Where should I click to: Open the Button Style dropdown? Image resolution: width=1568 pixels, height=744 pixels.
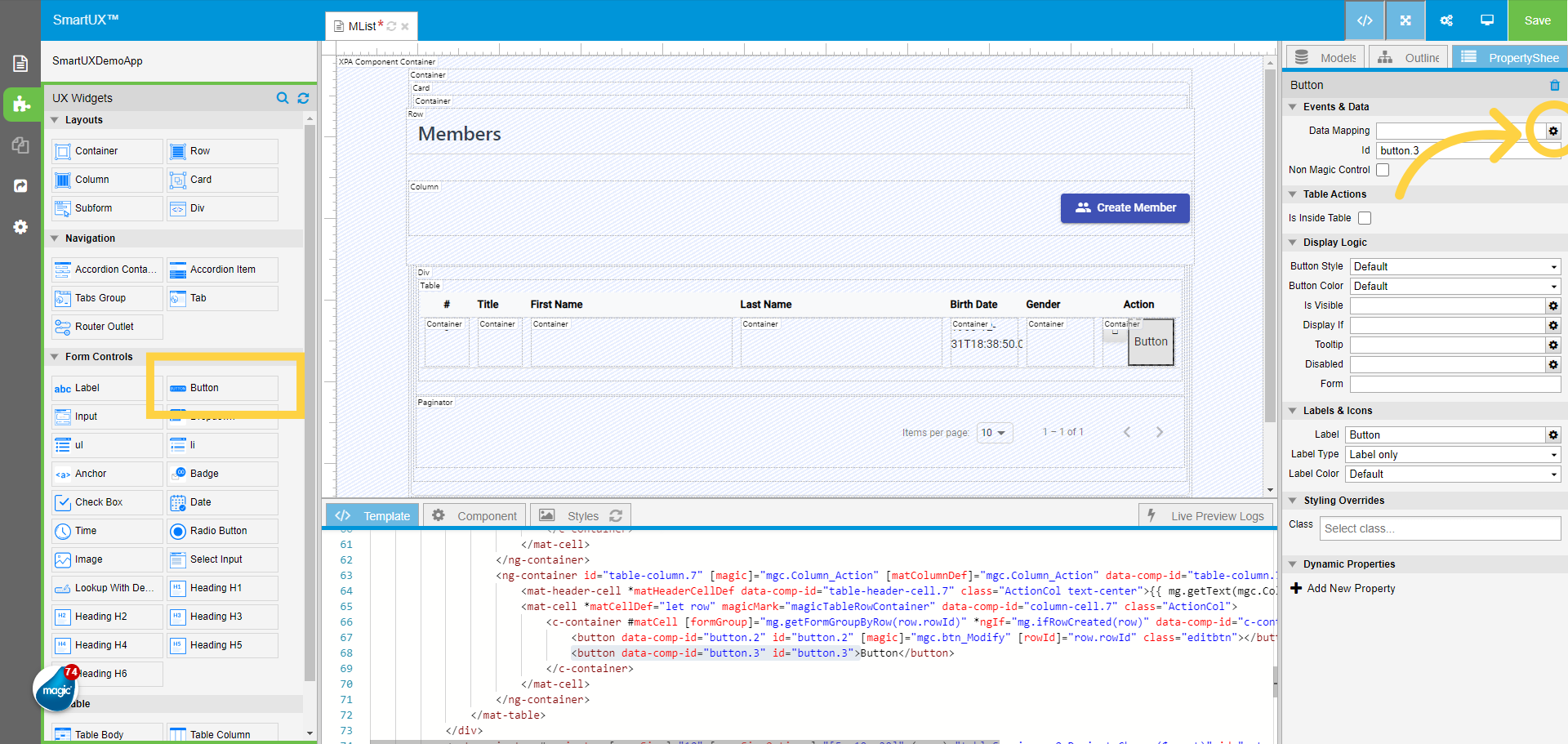coord(1454,266)
